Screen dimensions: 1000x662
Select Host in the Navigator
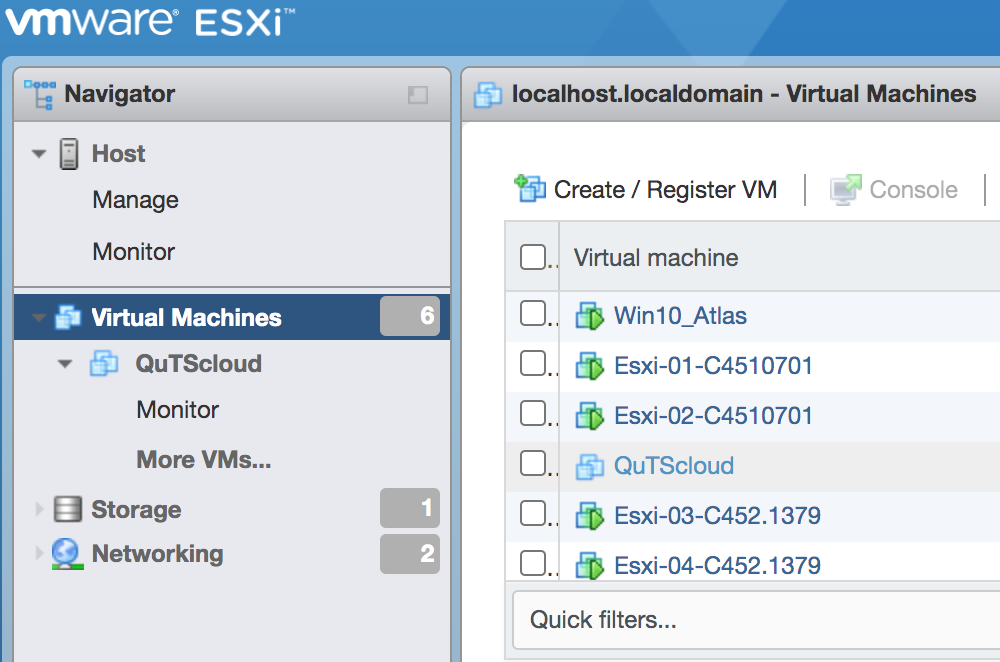(x=119, y=154)
